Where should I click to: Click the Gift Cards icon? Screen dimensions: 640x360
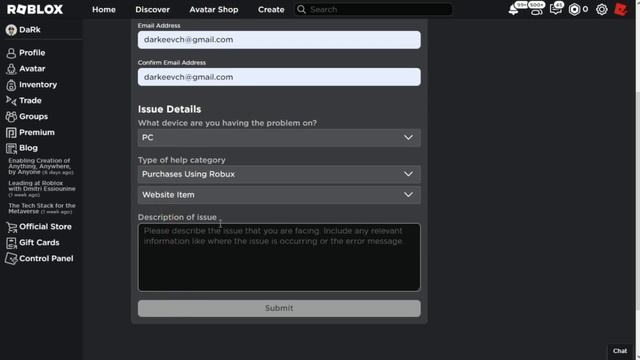click(x=11, y=243)
